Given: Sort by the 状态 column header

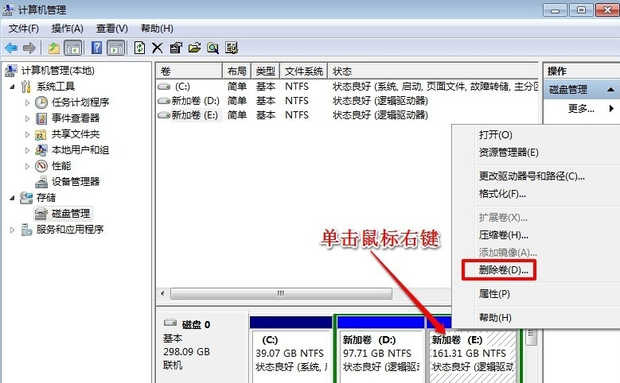Looking at the screenshot, I should pos(433,71).
